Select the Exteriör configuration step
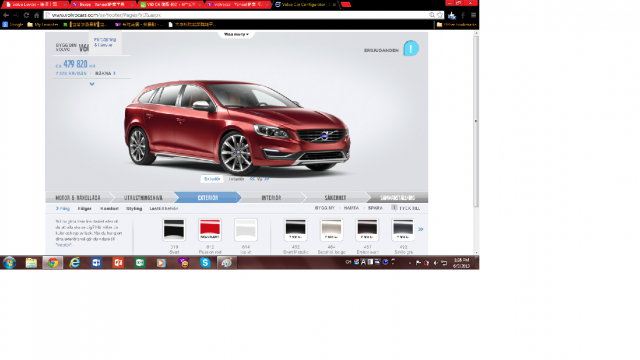This screenshot has height=360, width=640. tap(208, 198)
